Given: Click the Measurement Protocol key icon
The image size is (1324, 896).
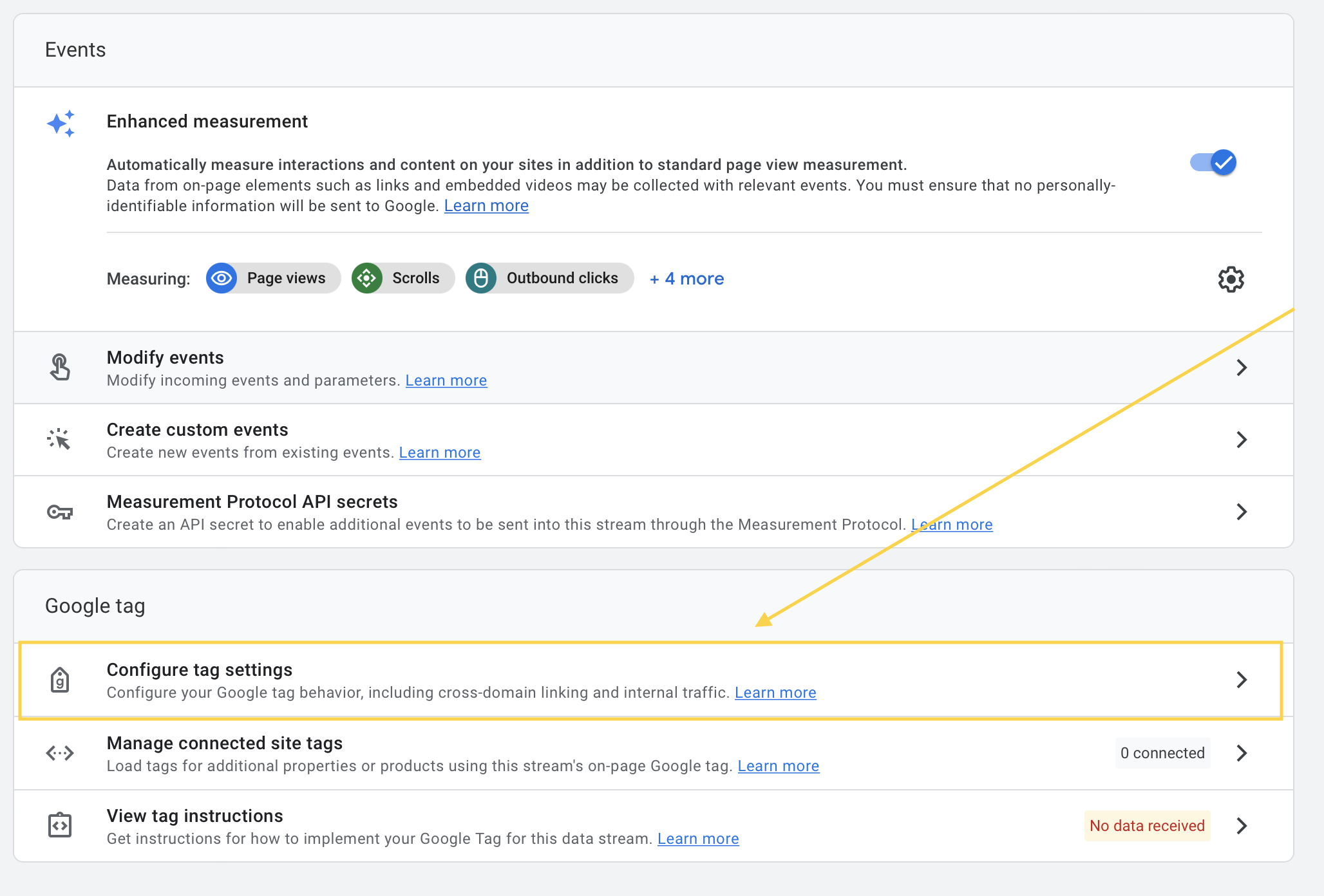Looking at the screenshot, I should pos(60,512).
